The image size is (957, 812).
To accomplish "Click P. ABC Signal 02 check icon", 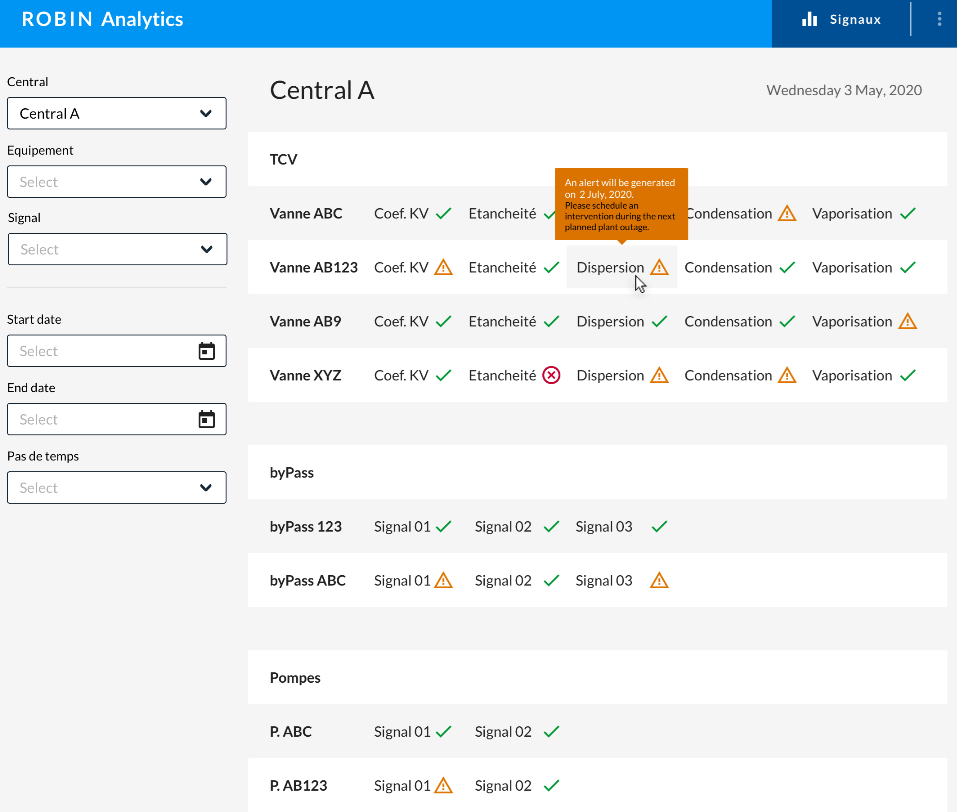I will pos(552,732).
